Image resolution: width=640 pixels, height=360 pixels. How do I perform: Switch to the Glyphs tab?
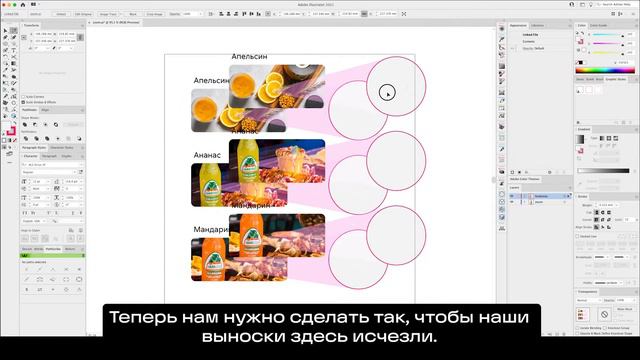coord(66,156)
